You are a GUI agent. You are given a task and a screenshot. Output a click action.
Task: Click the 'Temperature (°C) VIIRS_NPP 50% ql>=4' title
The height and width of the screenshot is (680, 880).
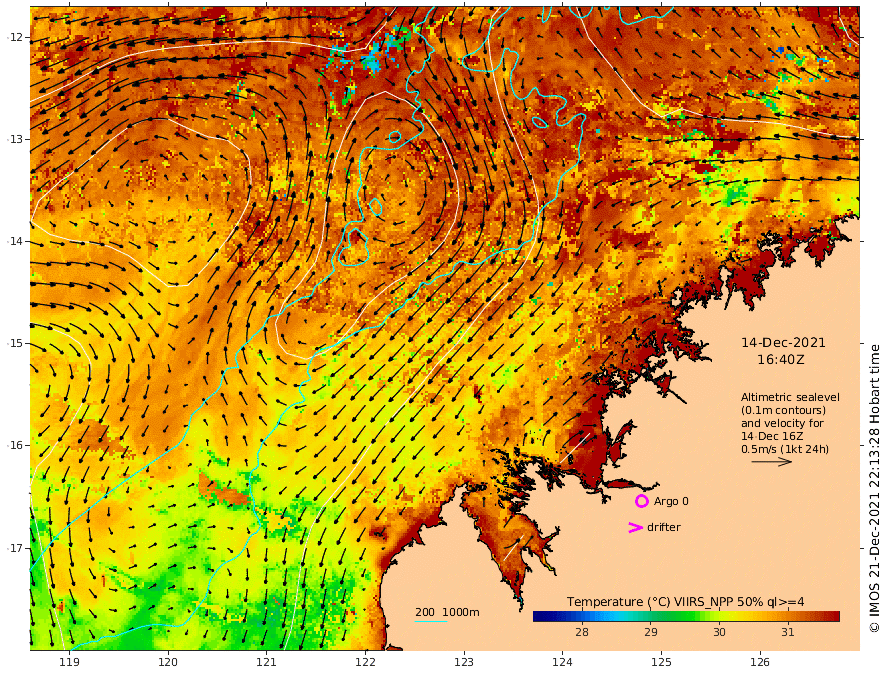pyautogui.click(x=685, y=602)
